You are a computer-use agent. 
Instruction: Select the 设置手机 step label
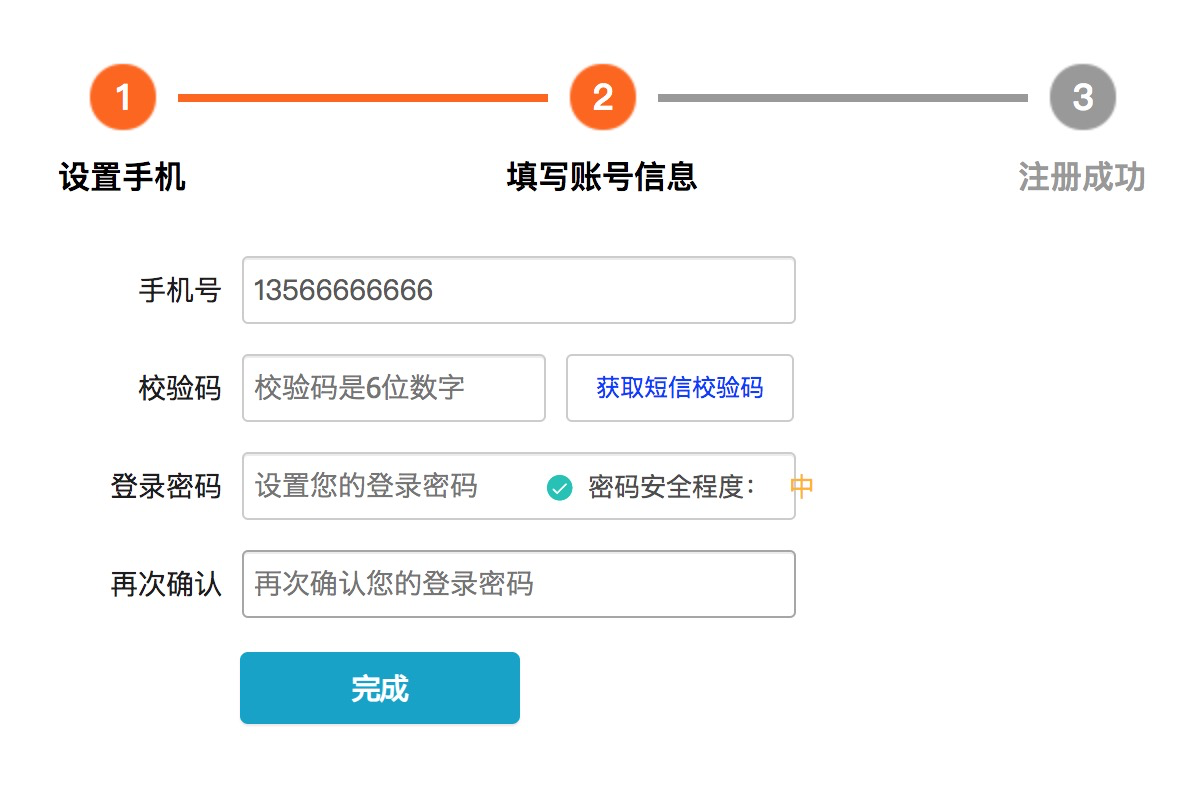[x=122, y=177]
